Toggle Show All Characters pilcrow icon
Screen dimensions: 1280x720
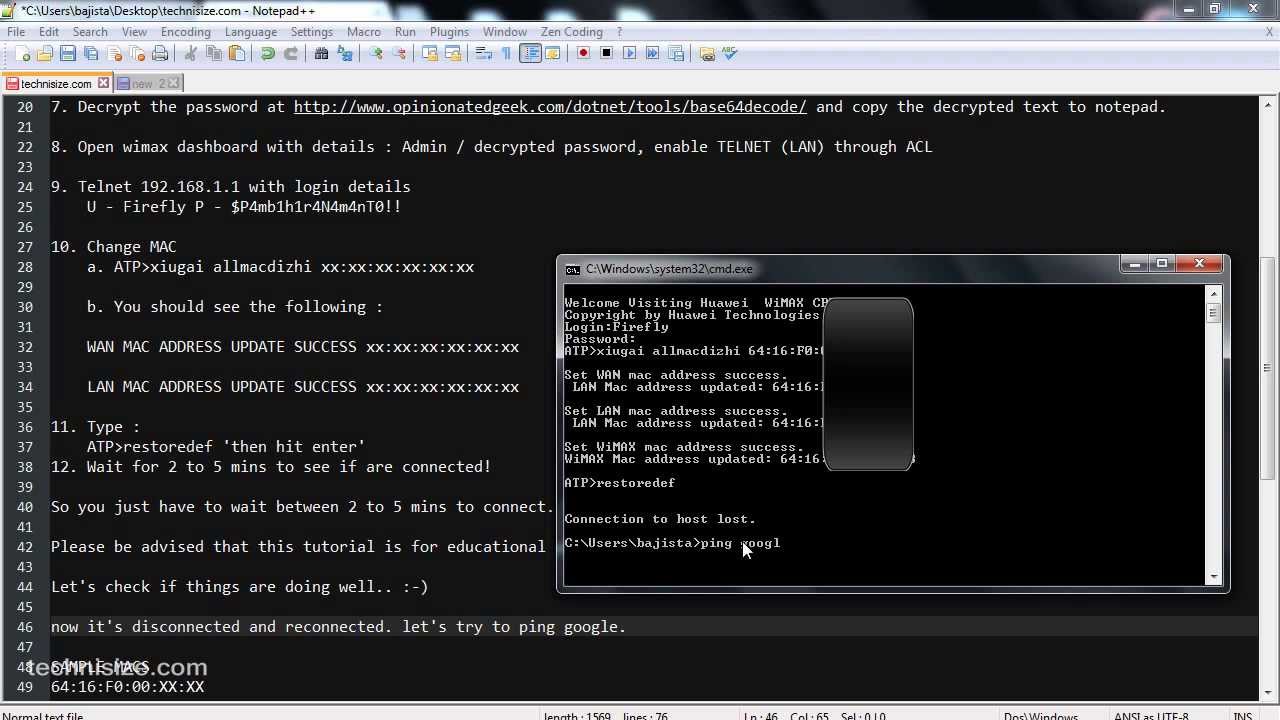point(507,53)
